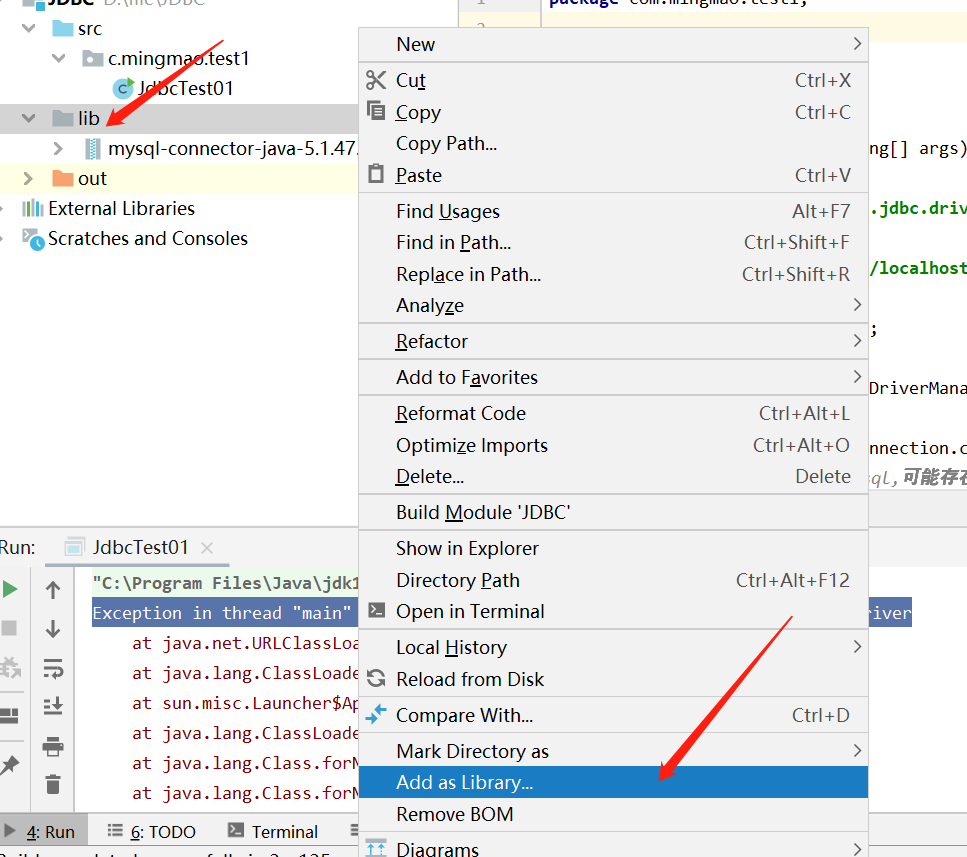Collapse the c.mingmao.test1 package chevron
Image resolution: width=967 pixels, height=857 pixels.
[59, 59]
